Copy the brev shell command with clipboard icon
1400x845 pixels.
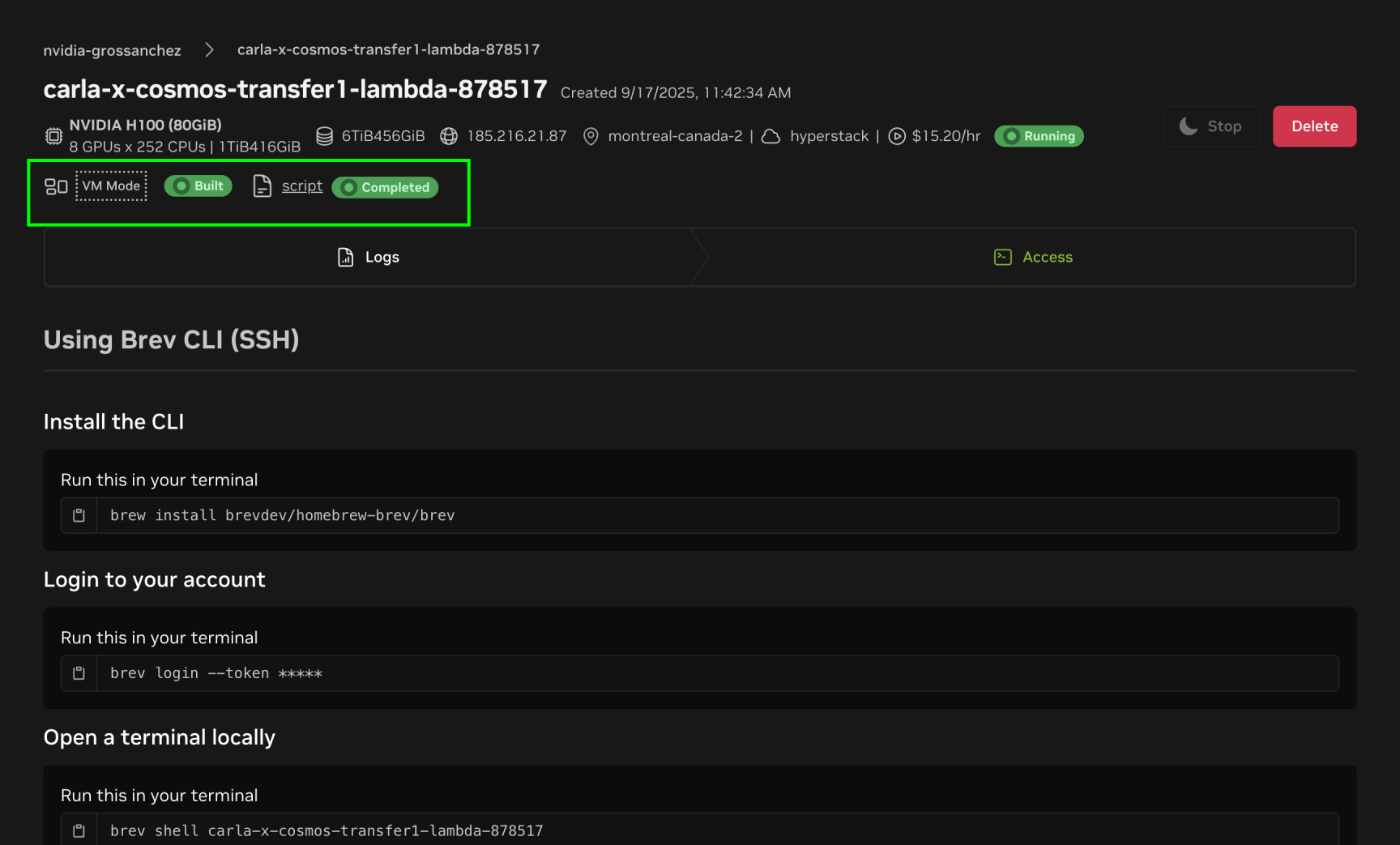(79, 830)
